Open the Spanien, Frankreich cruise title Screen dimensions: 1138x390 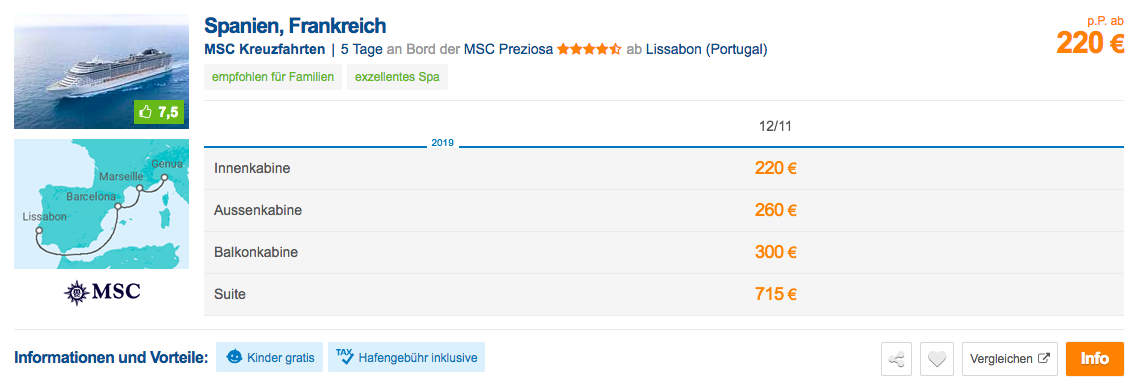(295, 26)
